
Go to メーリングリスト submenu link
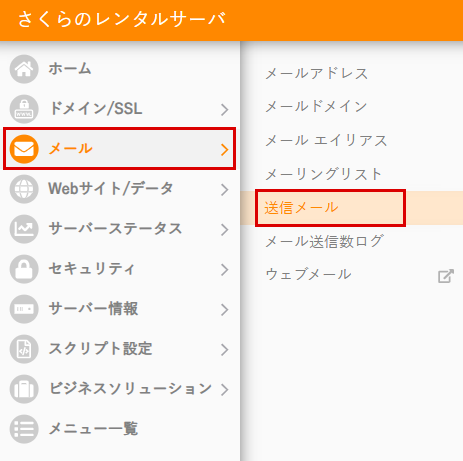click(323, 174)
